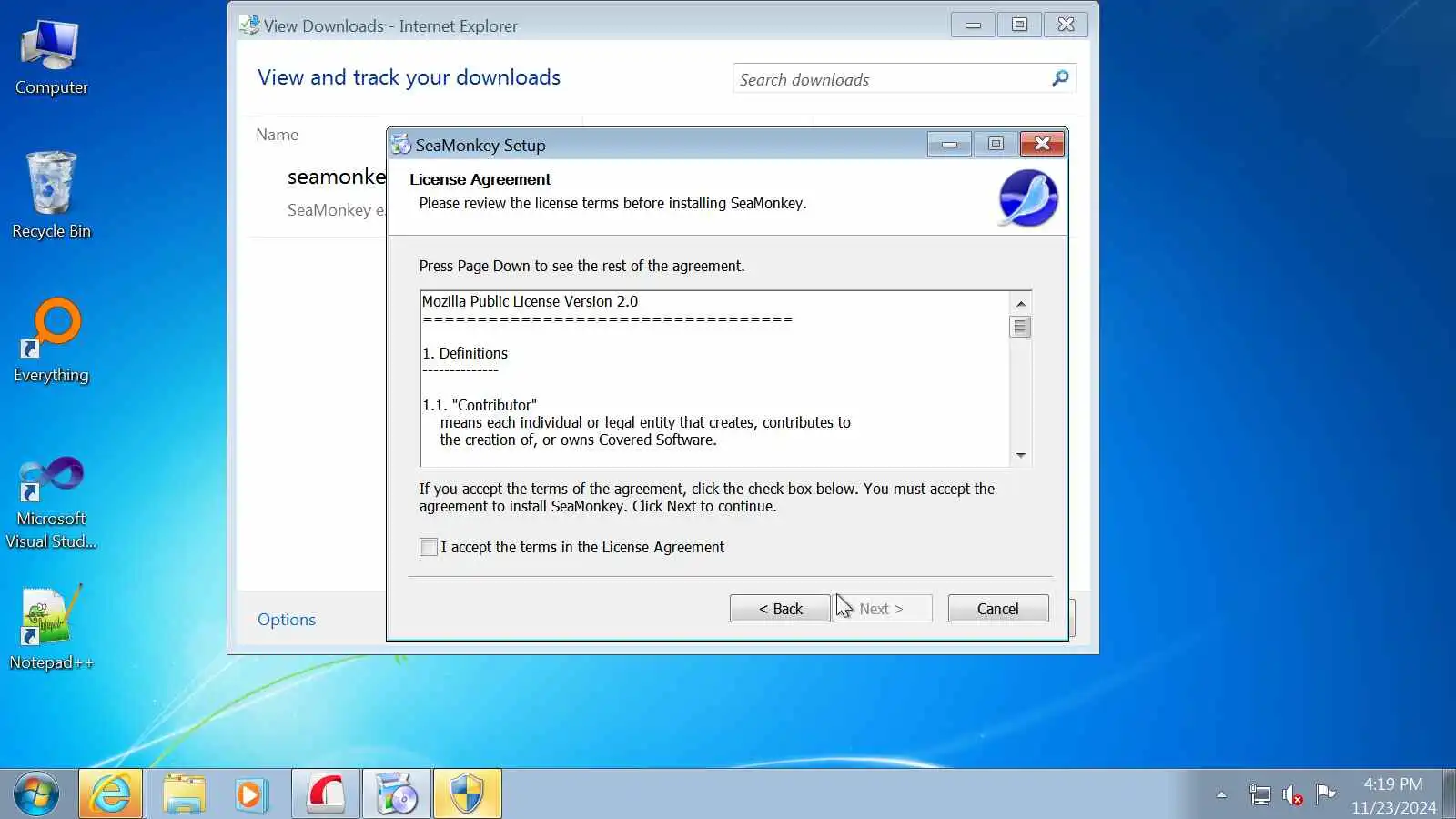The width and height of the screenshot is (1456, 819).
Task: Open the Recycle Bin desktop icon
Action: pyautogui.click(x=51, y=195)
